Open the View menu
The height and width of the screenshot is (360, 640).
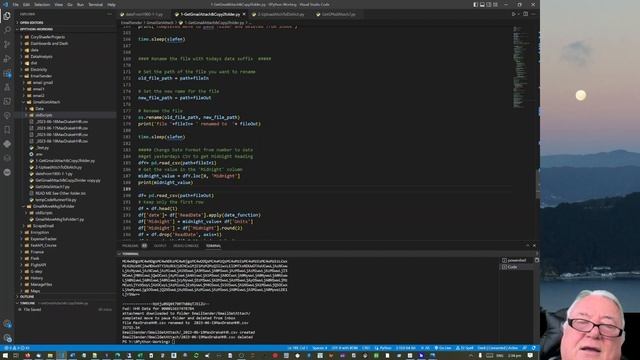coord(59,4)
